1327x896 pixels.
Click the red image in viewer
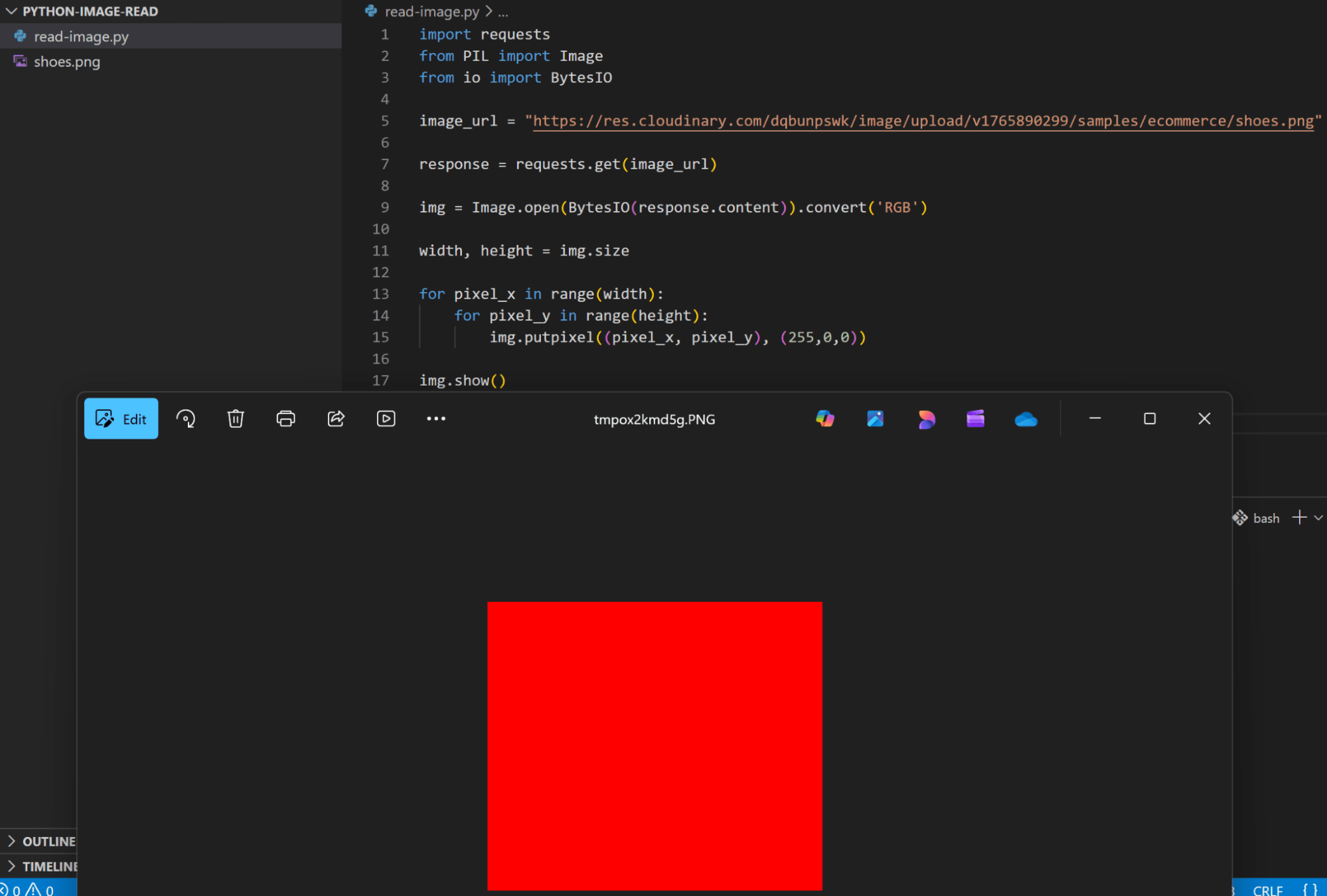coord(655,745)
